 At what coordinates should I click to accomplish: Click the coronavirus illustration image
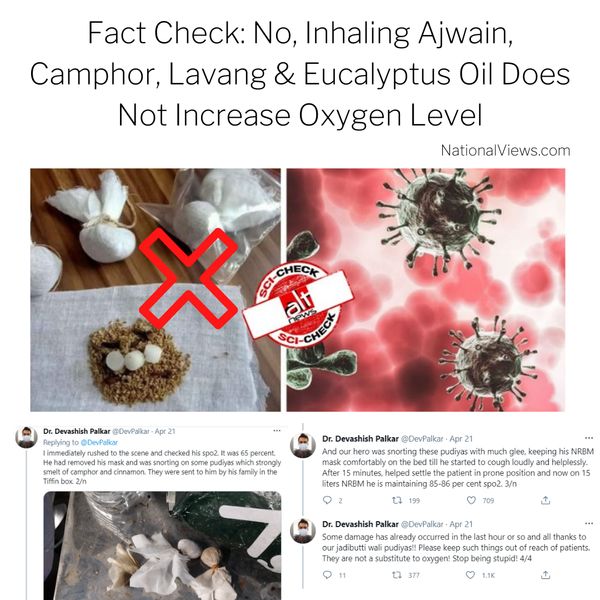[426, 290]
